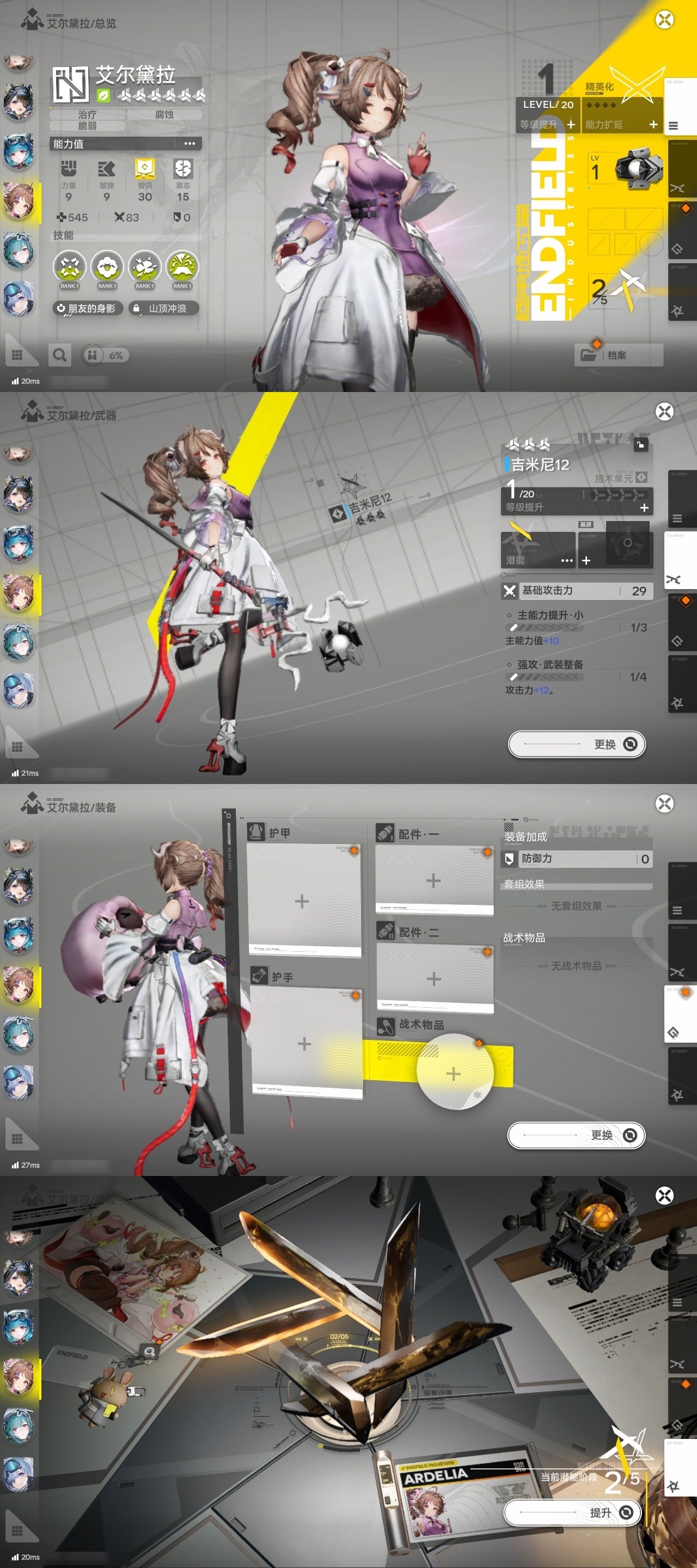Image resolution: width=697 pixels, height=1568 pixels.
Task: Click the 防御力 shield icon
Action: tap(510, 858)
